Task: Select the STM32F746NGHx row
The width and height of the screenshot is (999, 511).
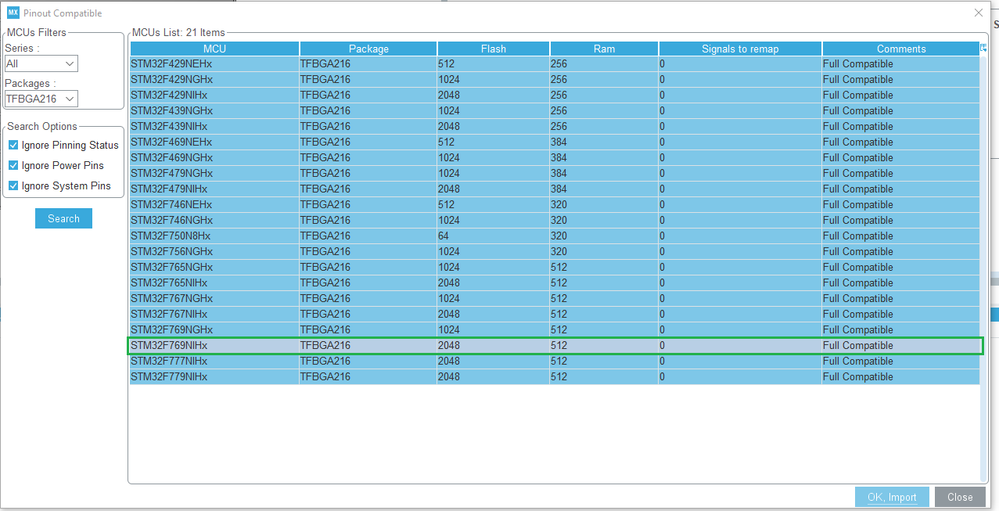Action: tap(555, 220)
